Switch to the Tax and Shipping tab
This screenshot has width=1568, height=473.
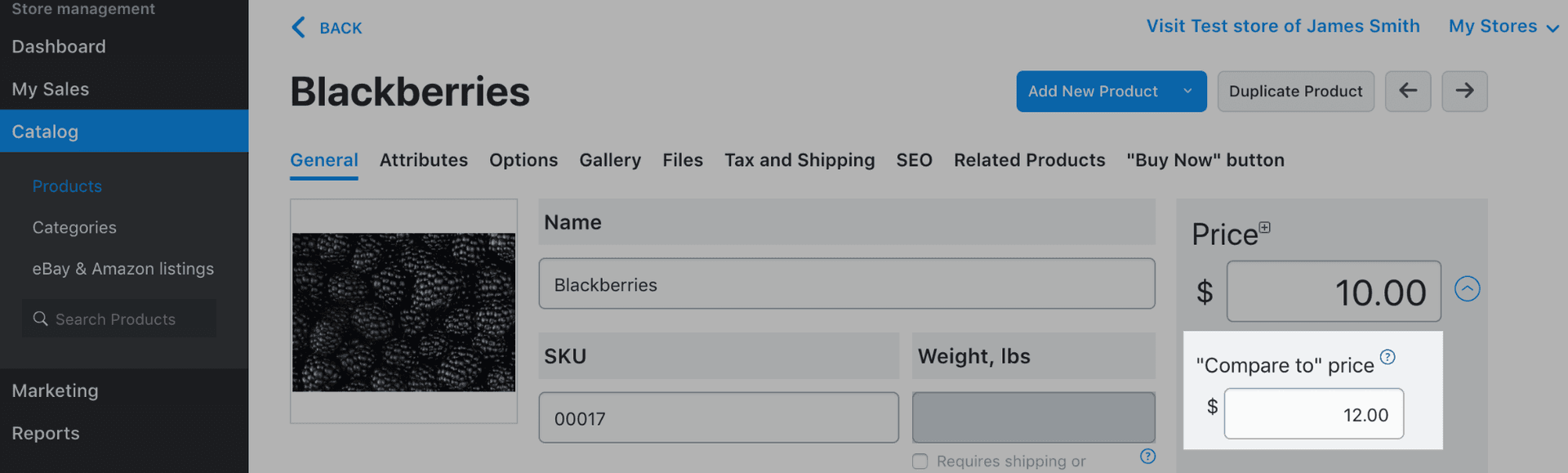tap(799, 160)
